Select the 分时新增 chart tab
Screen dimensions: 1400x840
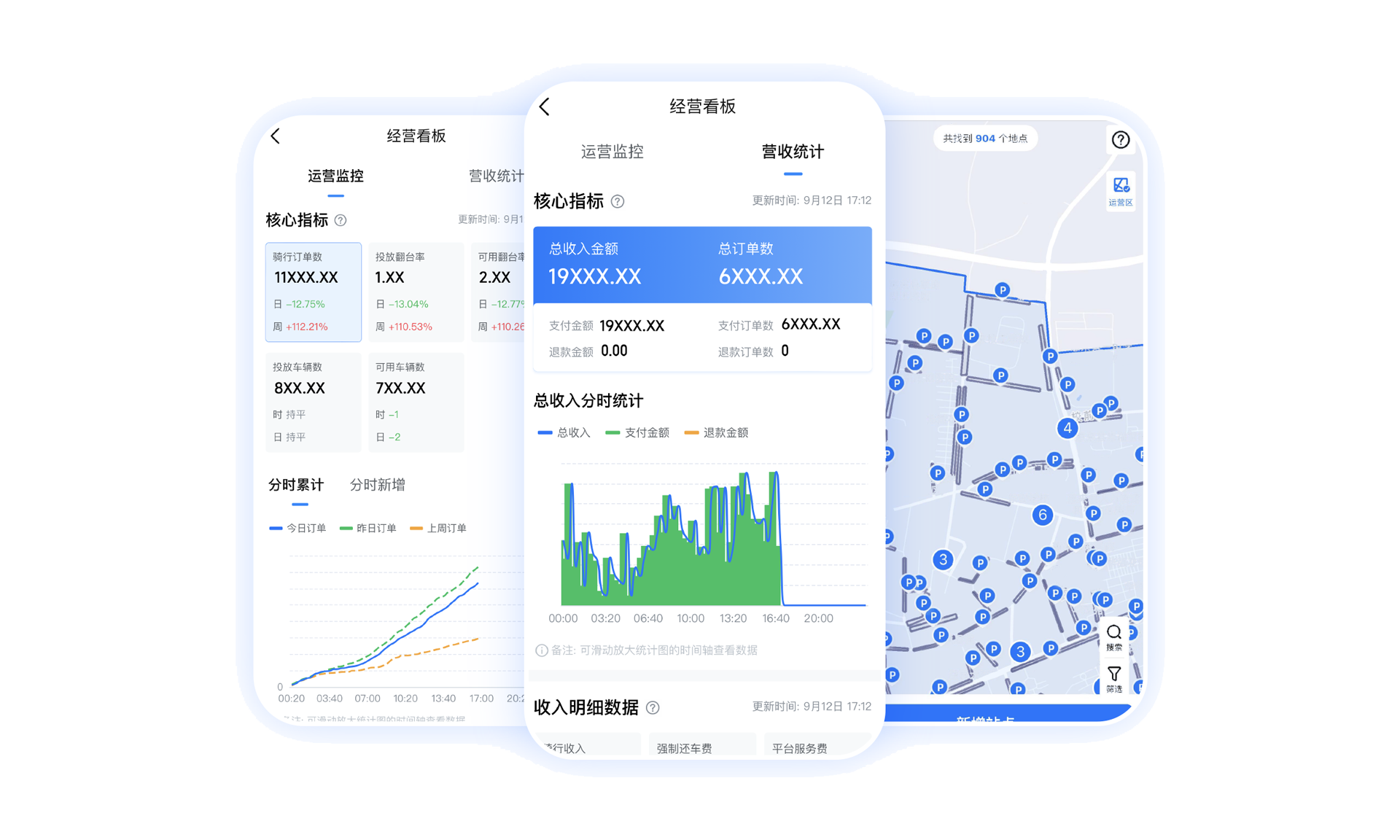point(377,485)
